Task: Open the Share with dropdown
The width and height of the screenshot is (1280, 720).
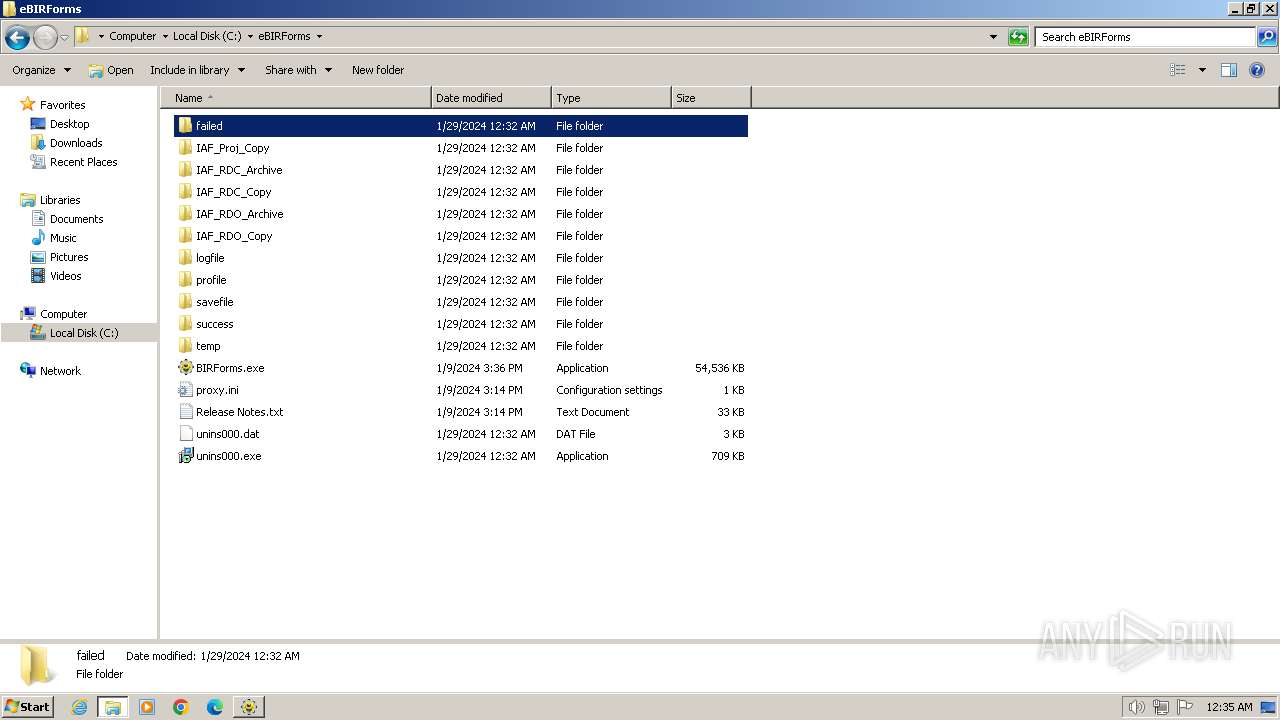Action: [298, 70]
